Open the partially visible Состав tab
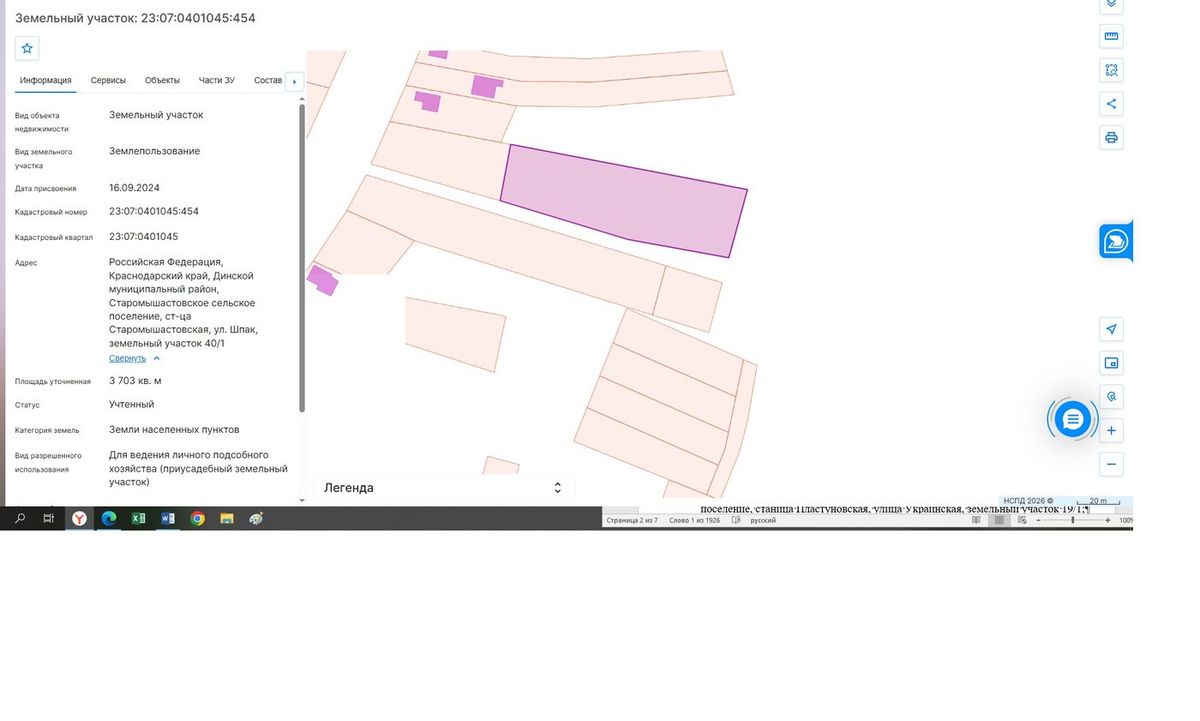 [x=268, y=80]
